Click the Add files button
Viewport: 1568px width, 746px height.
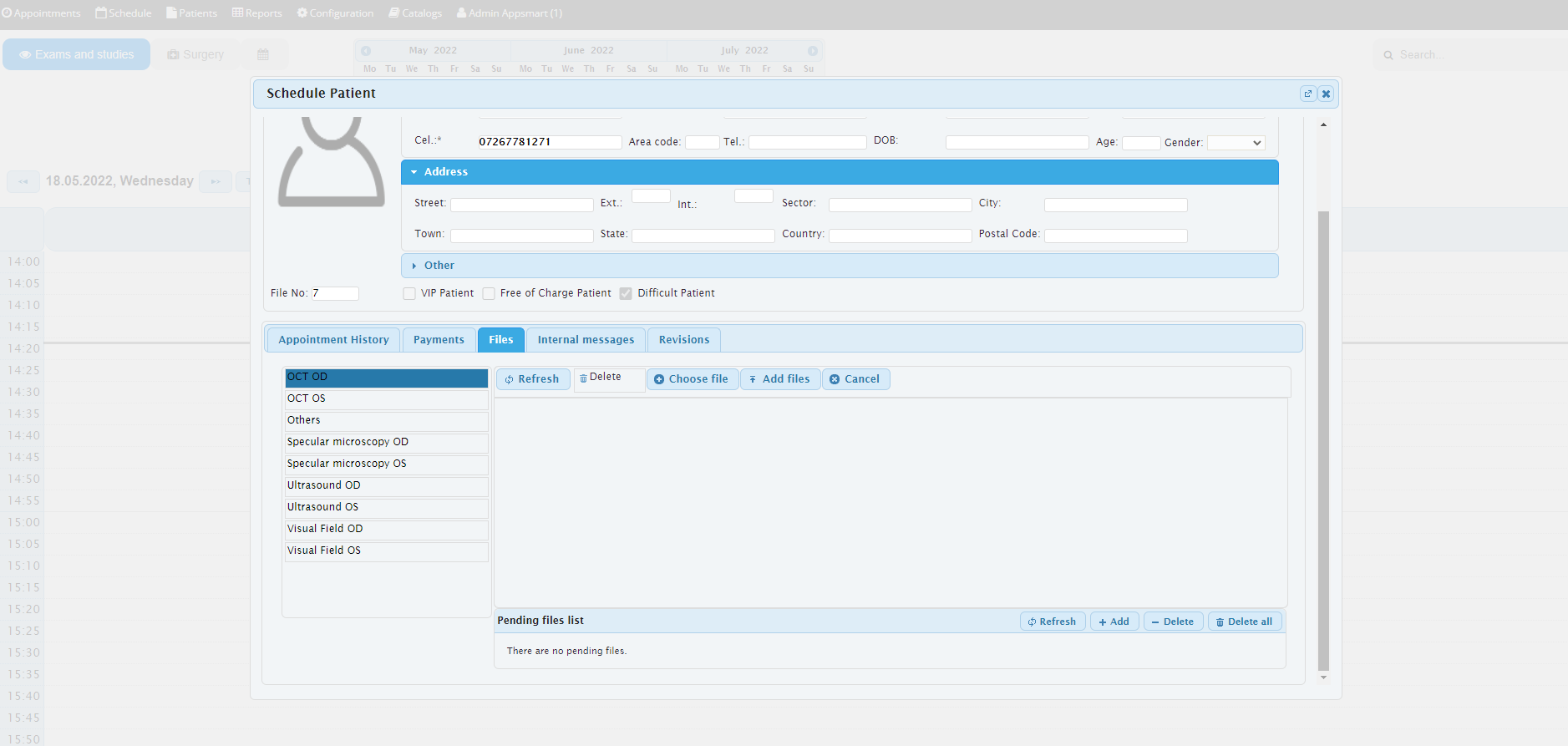click(780, 379)
